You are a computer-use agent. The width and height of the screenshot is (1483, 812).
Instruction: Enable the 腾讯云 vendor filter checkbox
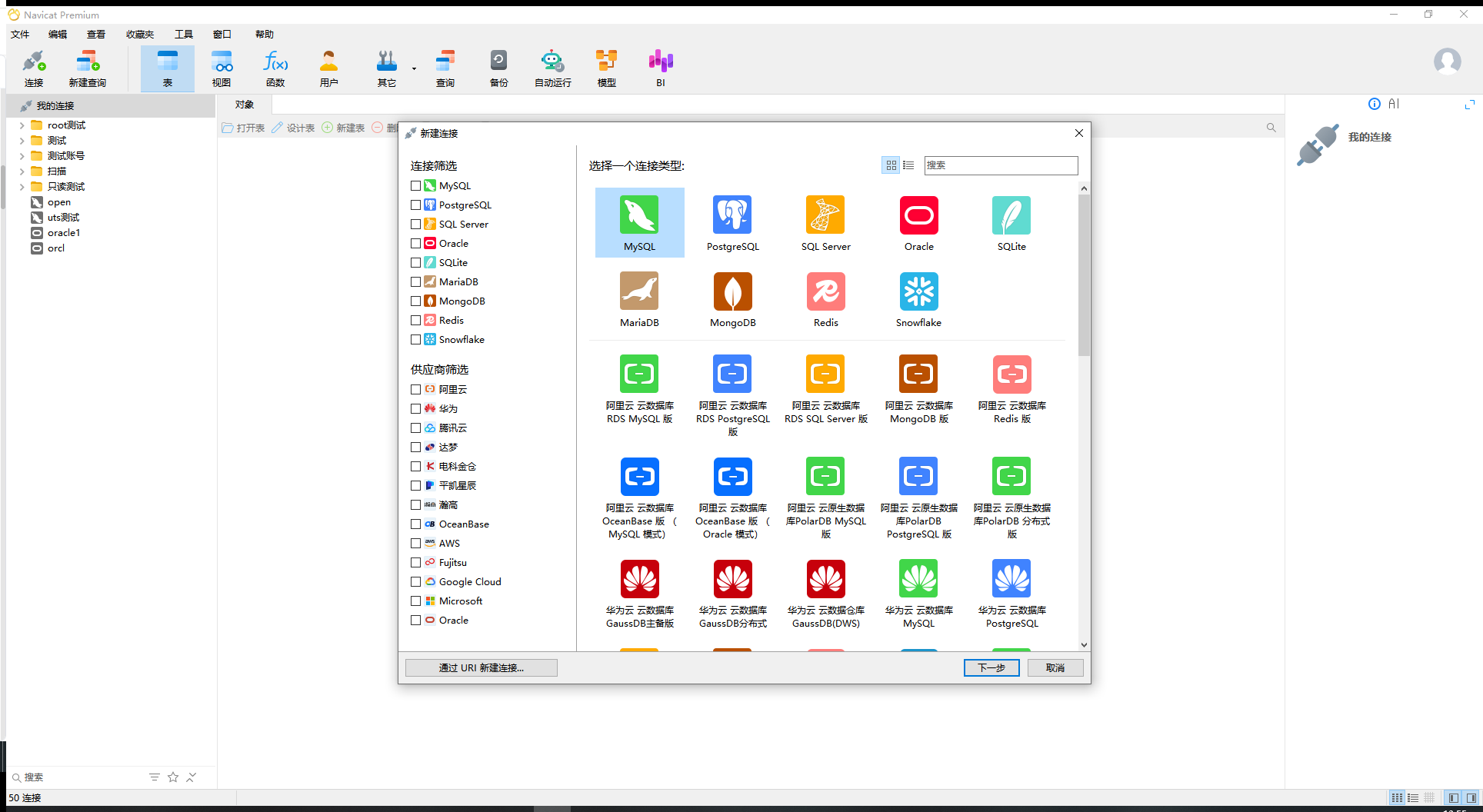click(415, 428)
